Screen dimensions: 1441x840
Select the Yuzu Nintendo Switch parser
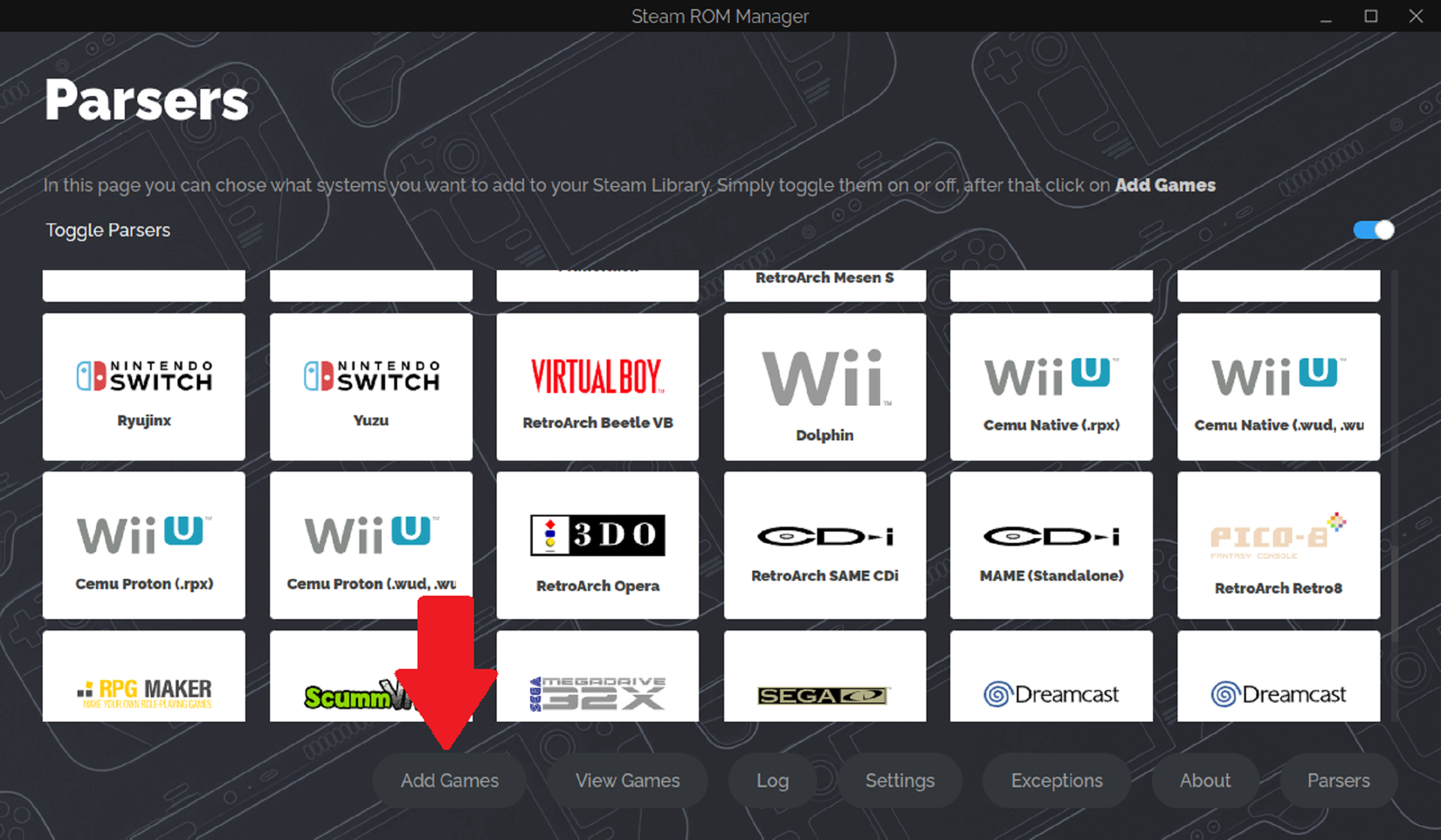tap(370, 387)
